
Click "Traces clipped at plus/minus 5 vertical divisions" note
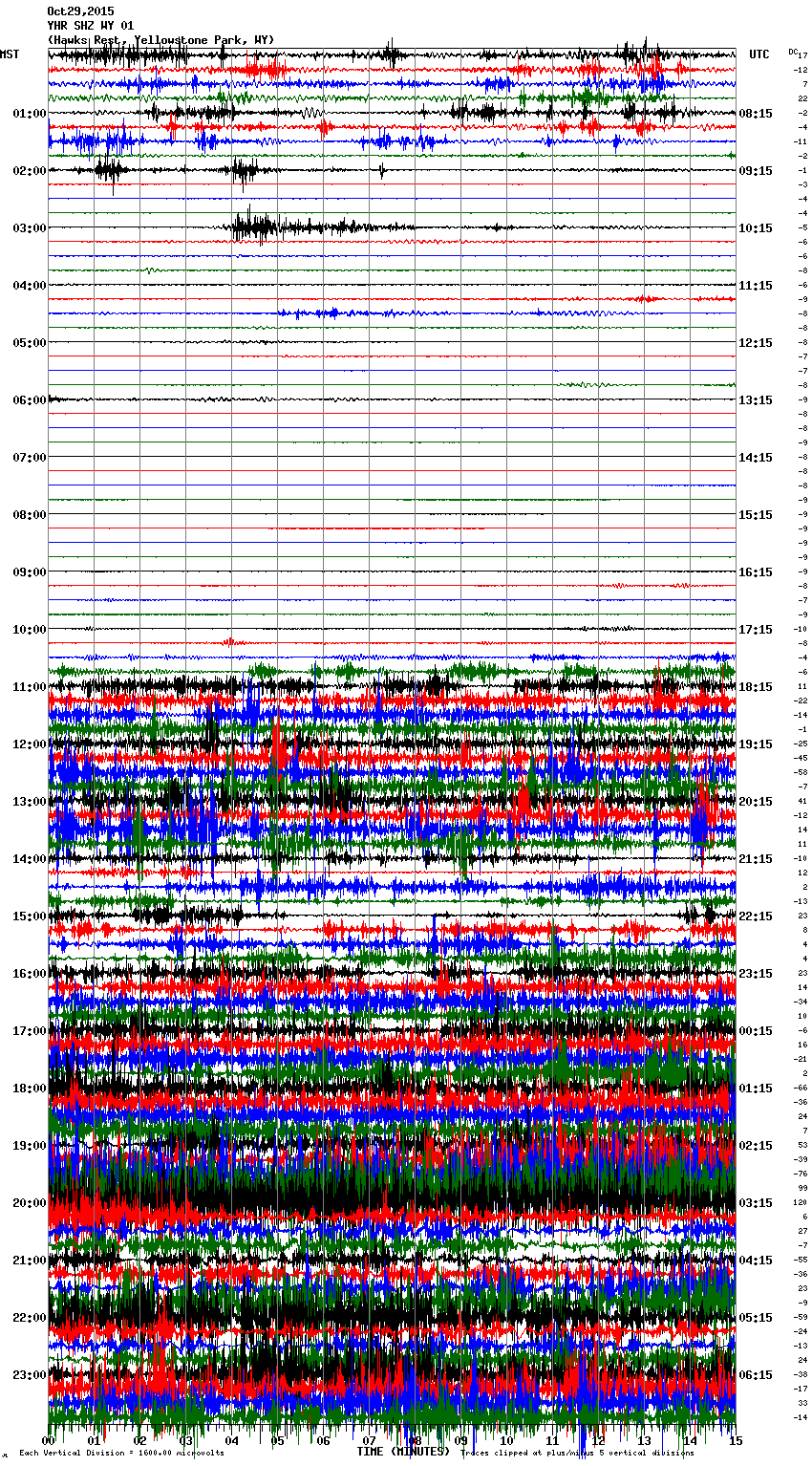click(x=578, y=1454)
